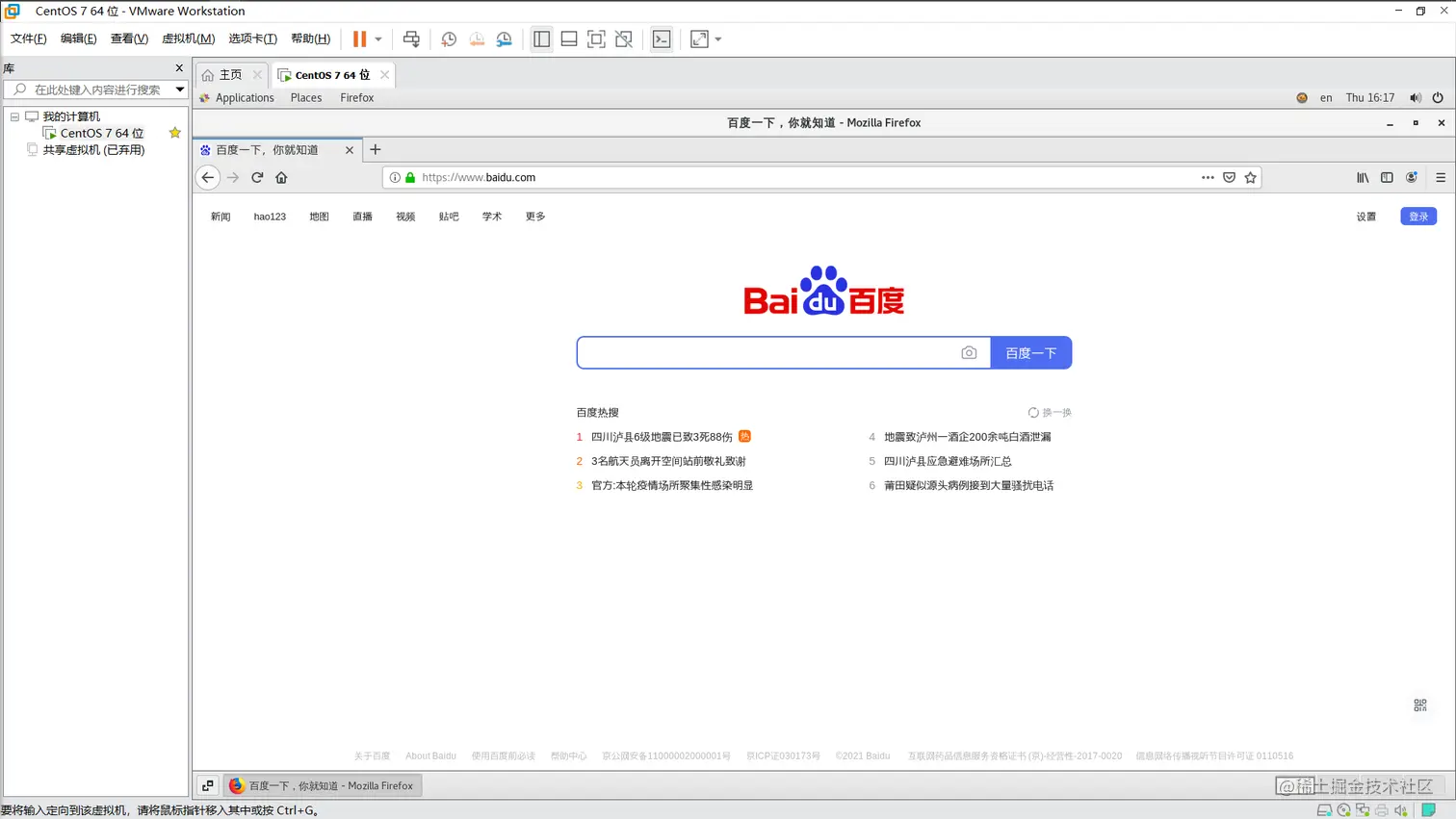
Task: Open Baidu image search with camera icon
Action: click(969, 353)
